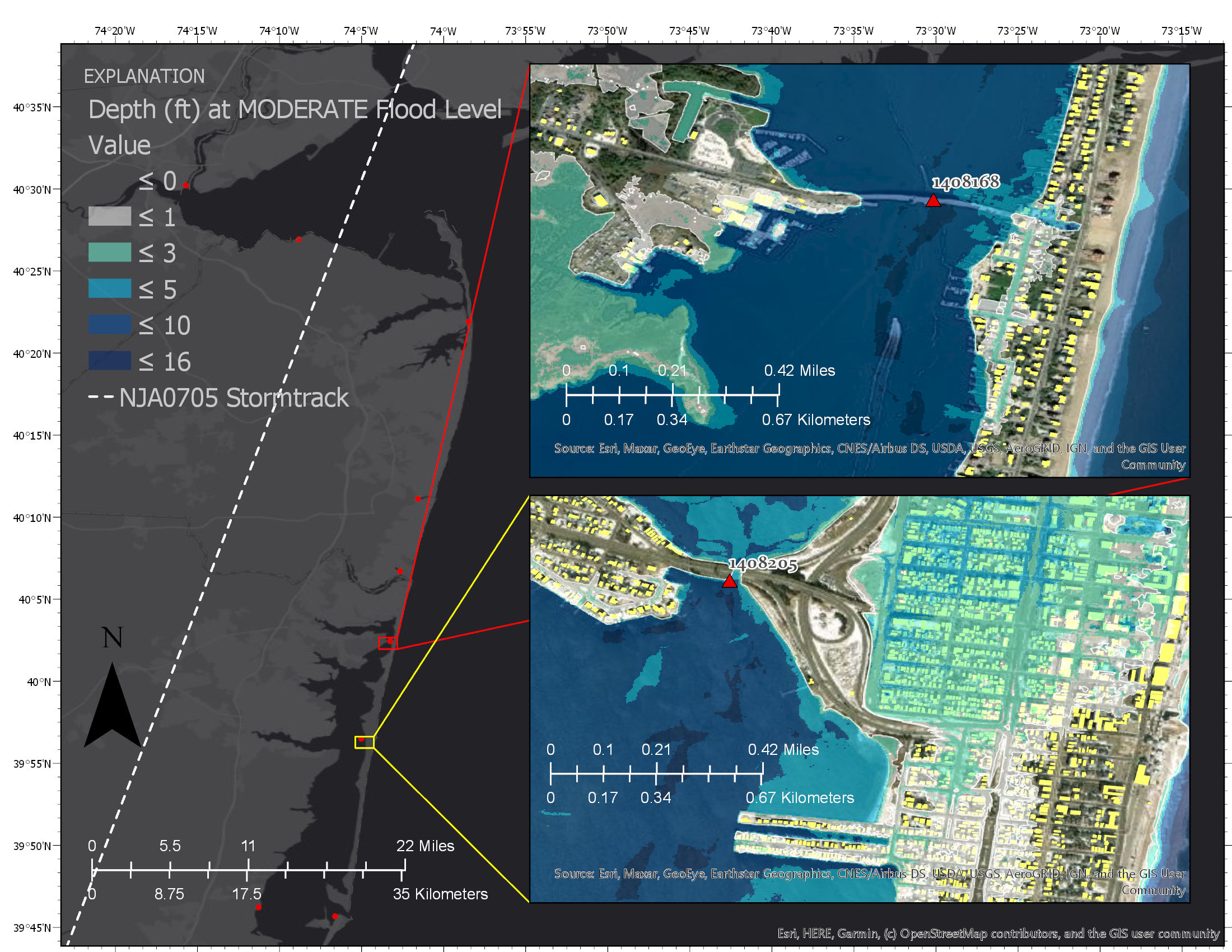Click the white dashed stormtrack legend symbol

pos(101,398)
